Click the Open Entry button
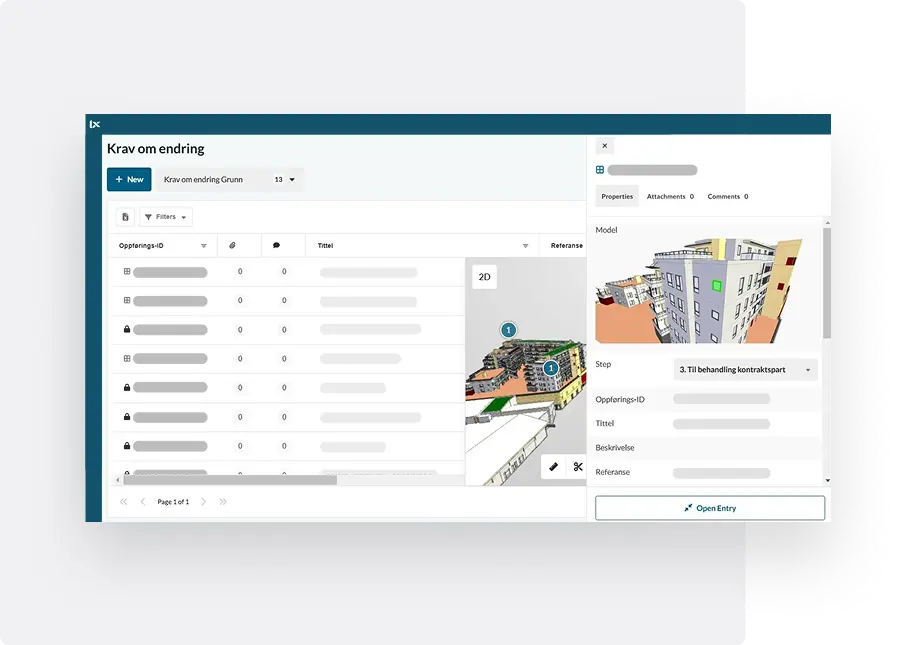 (710, 508)
